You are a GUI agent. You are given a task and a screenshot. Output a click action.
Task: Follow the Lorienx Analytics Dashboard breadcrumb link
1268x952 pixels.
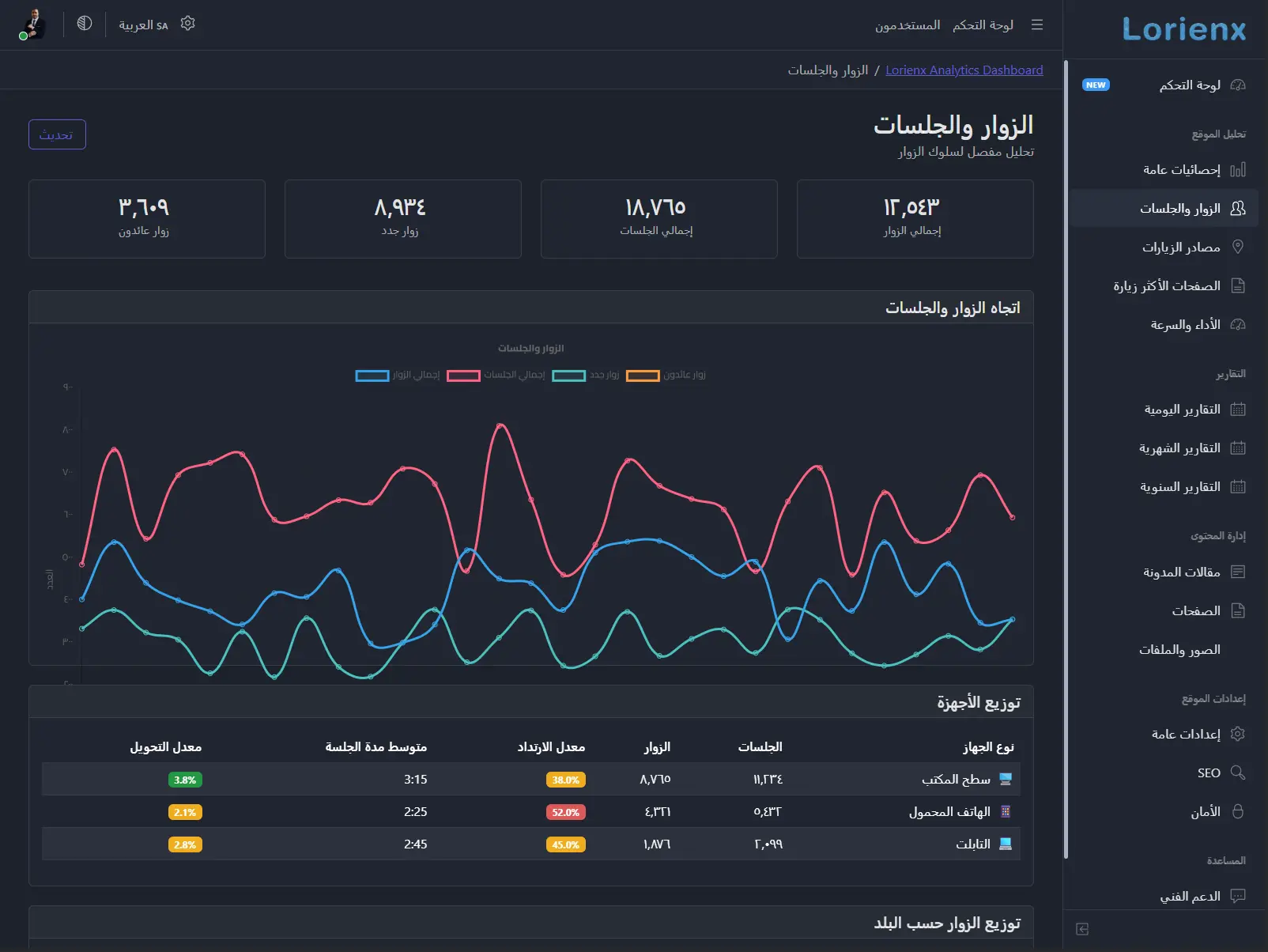pos(964,70)
